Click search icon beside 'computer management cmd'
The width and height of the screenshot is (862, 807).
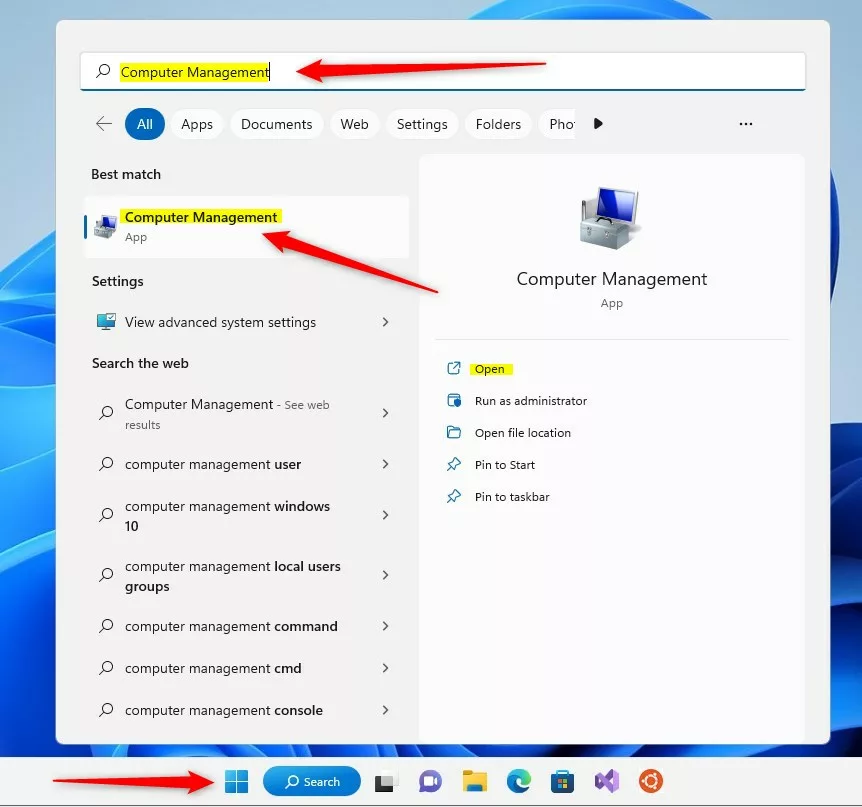pos(106,668)
